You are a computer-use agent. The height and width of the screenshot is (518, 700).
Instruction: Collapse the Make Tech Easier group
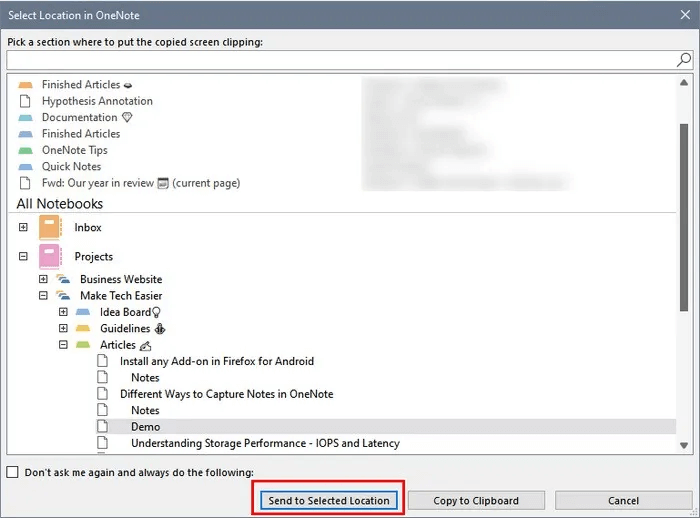(x=43, y=296)
